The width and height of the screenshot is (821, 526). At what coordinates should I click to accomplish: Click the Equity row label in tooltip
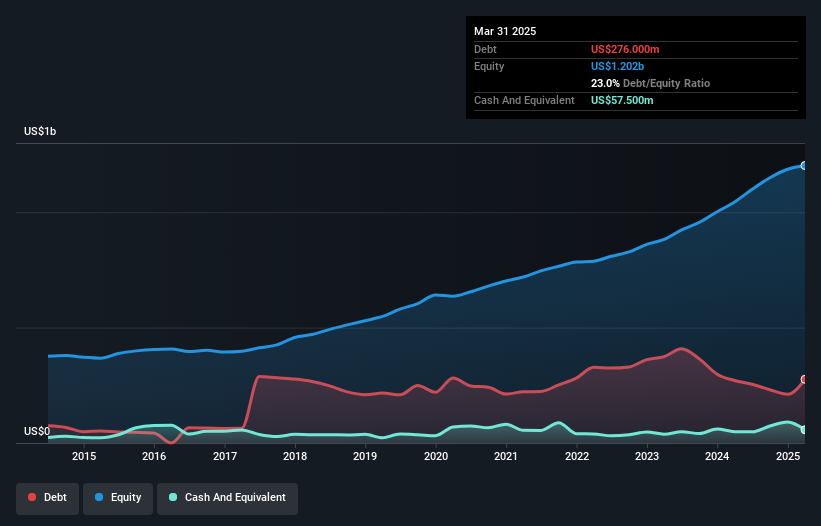click(489, 66)
